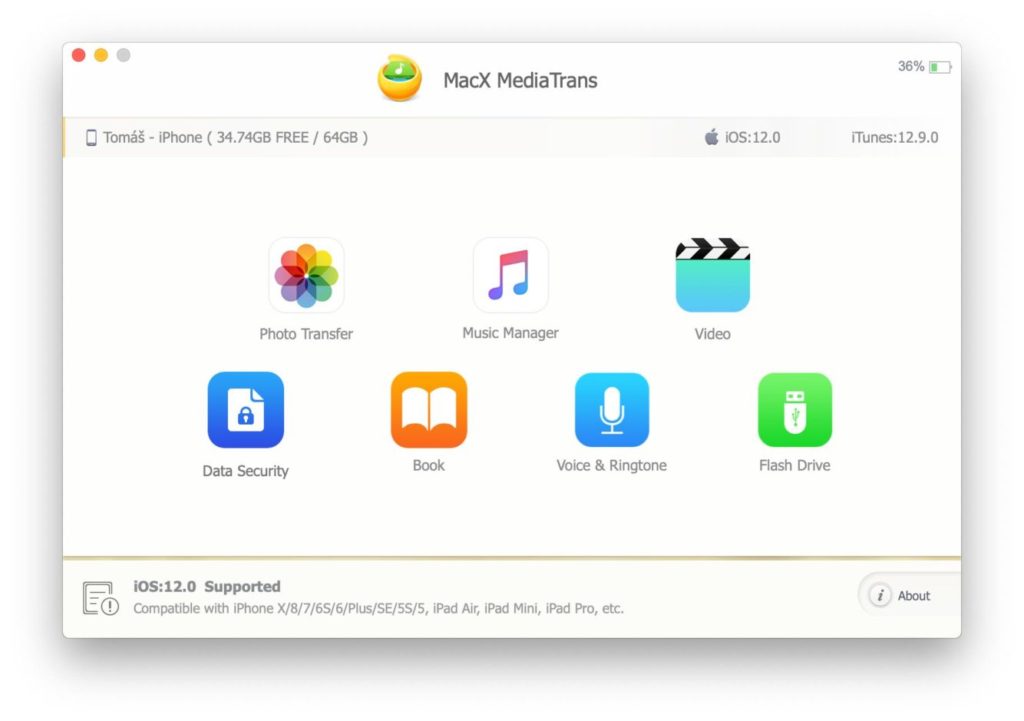1024x721 pixels.
Task: Open the Video transfer module
Action: (x=712, y=275)
